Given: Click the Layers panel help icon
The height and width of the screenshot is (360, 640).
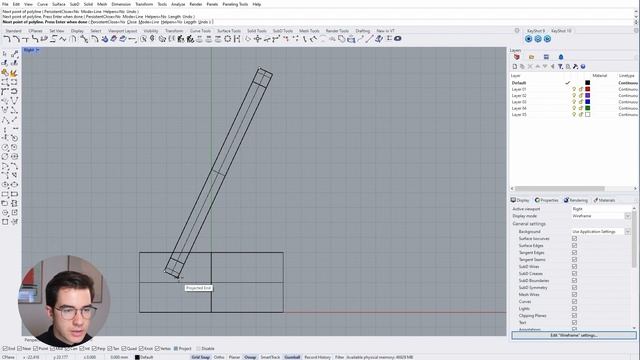Looking at the screenshot, I should [583, 67].
